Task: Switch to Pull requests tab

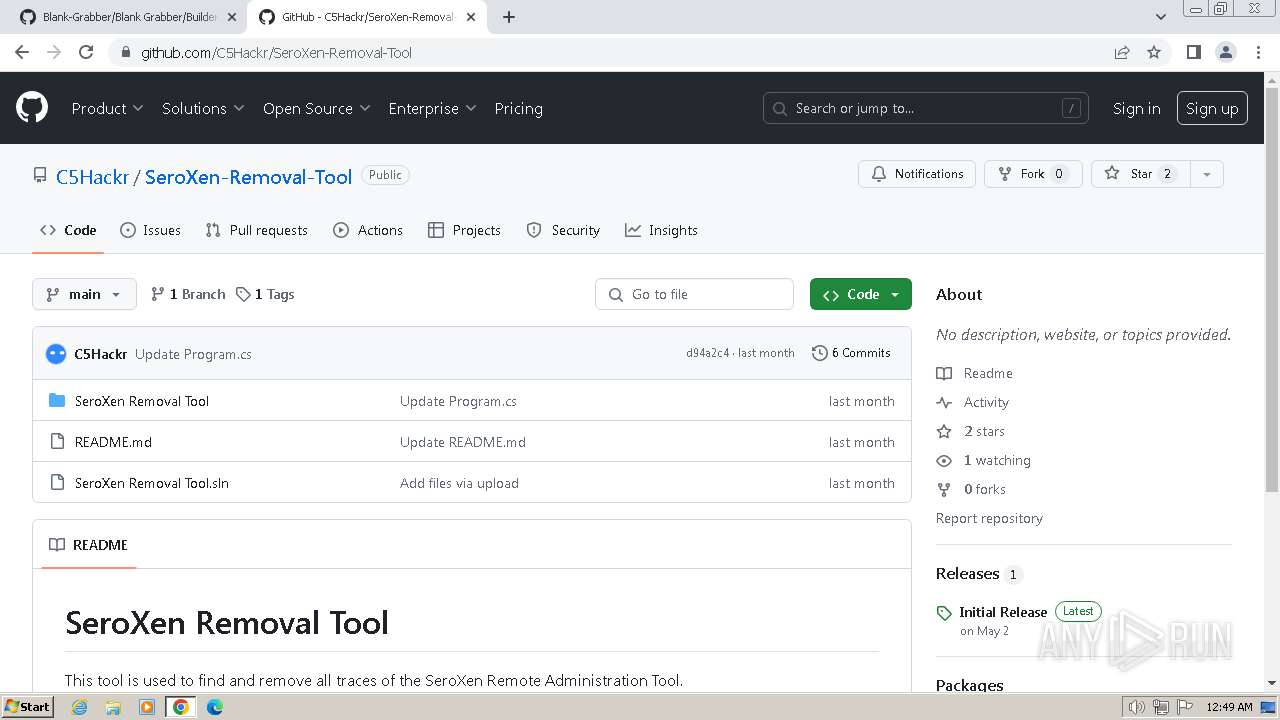Action: [256, 230]
